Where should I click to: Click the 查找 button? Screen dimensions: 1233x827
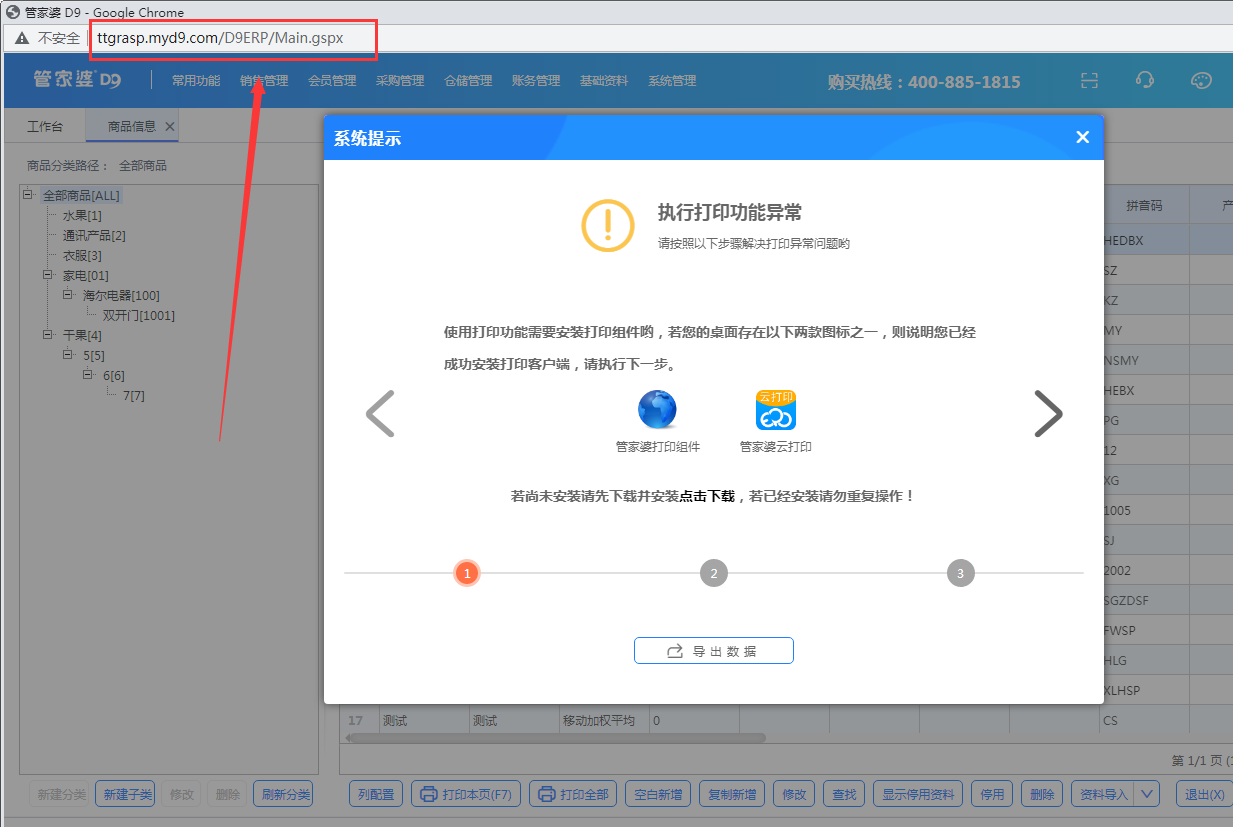(844, 794)
